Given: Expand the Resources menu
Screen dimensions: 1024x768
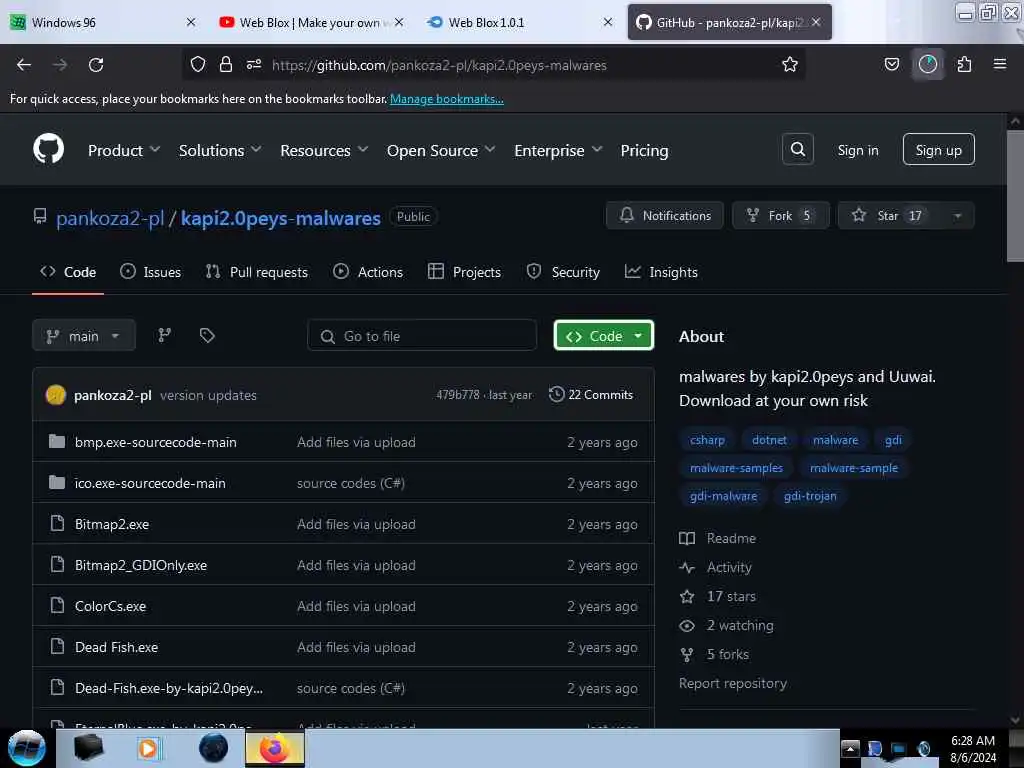Looking at the screenshot, I should 324,150.
